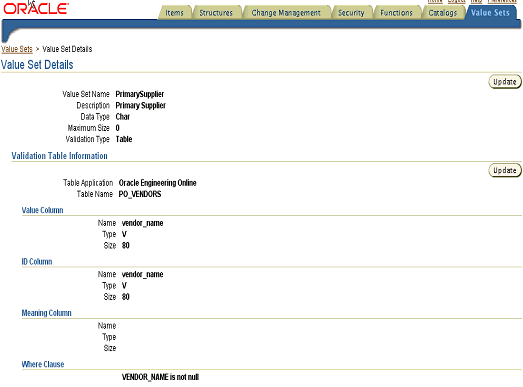The width and height of the screenshot is (523, 387).
Task: Select the VENDOR_NAME is not null clause
Action: click(x=160, y=377)
